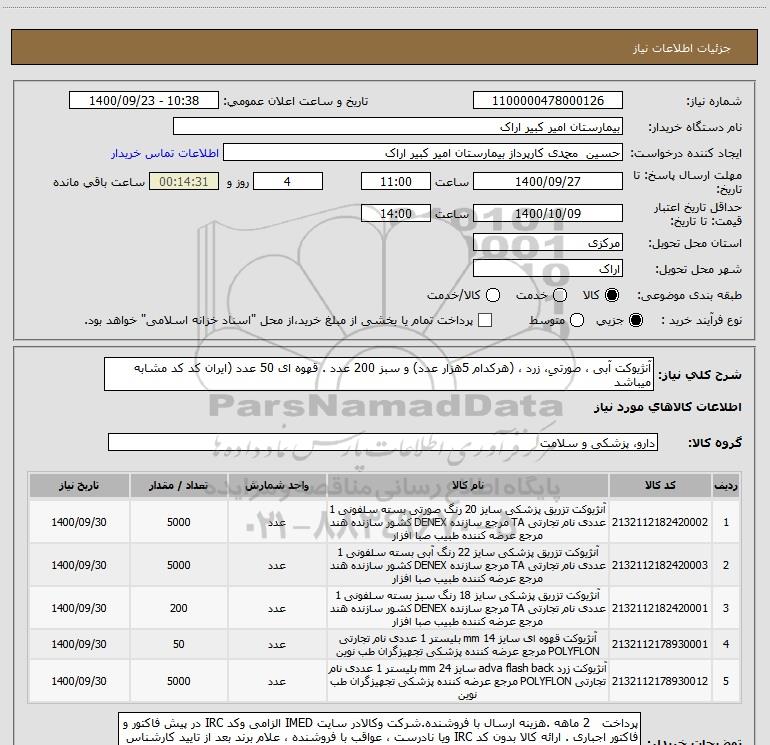The image size is (770, 745).
Task: Click the announcement date field 1400/09/23 - 10:38
Action: click(144, 101)
